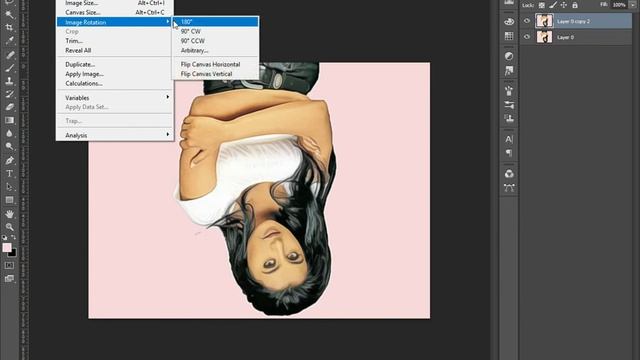This screenshot has height=360, width=640.
Task: Select the Rectangle shape tool
Action: tap(9, 200)
